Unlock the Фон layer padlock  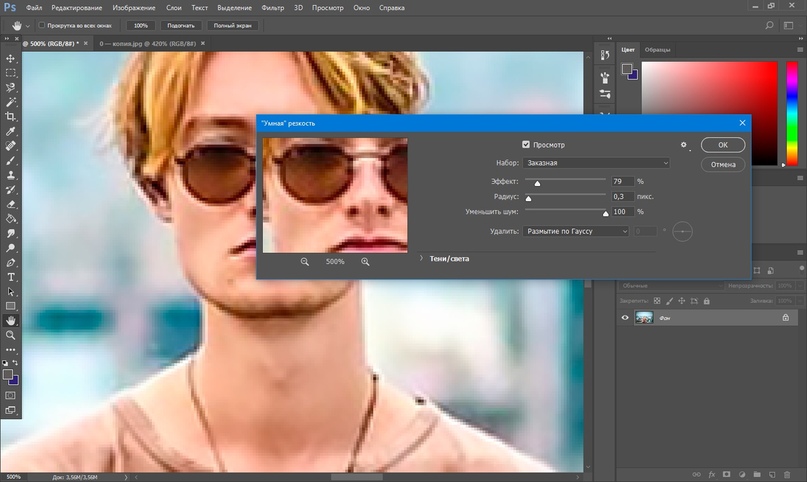[x=785, y=318]
